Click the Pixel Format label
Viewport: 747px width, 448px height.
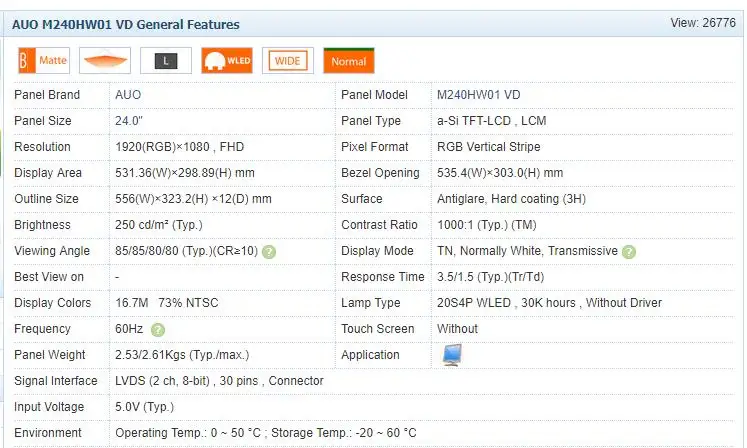tap(374, 147)
